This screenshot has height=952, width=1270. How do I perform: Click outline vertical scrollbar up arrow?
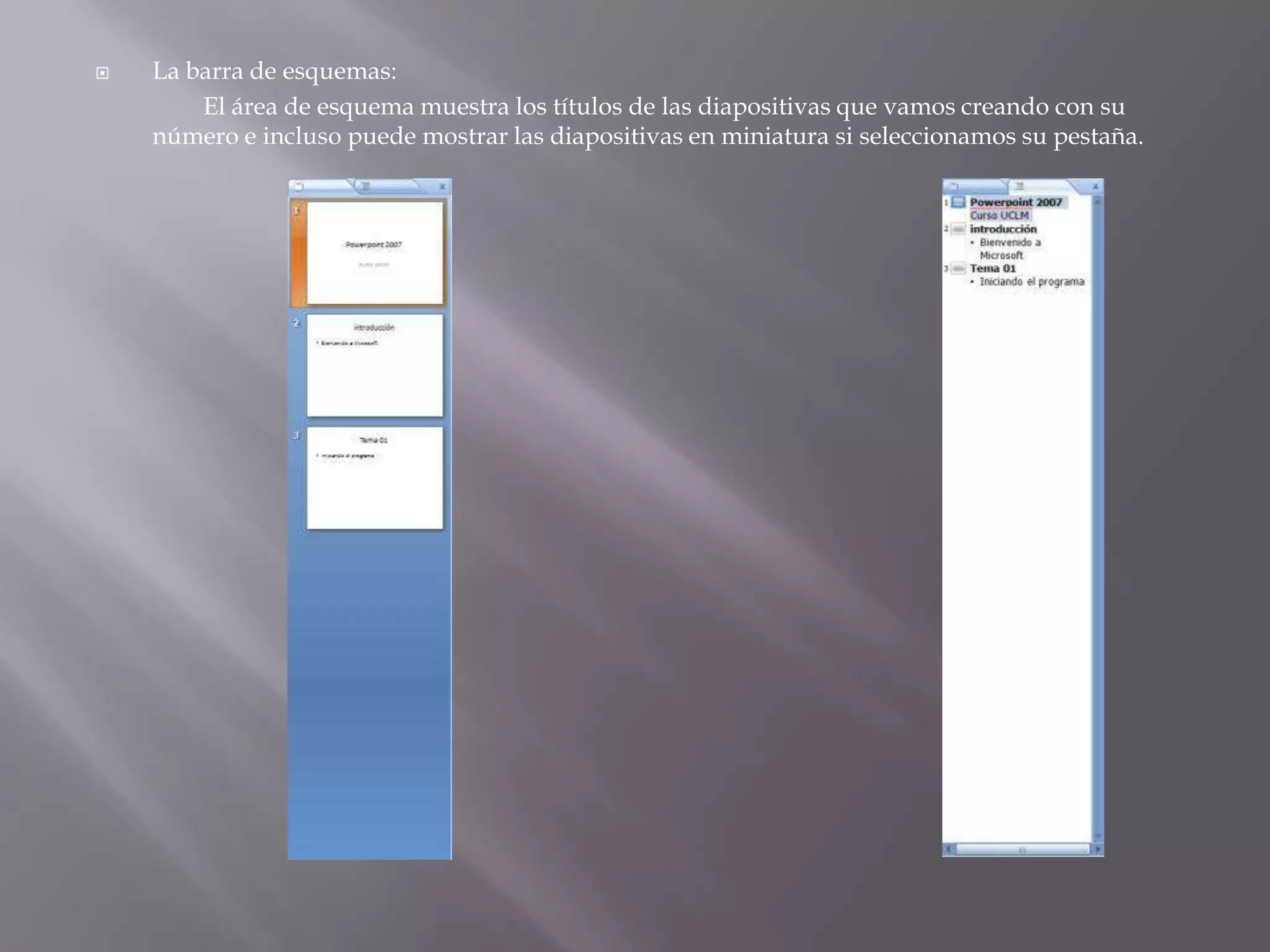point(1098,201)
